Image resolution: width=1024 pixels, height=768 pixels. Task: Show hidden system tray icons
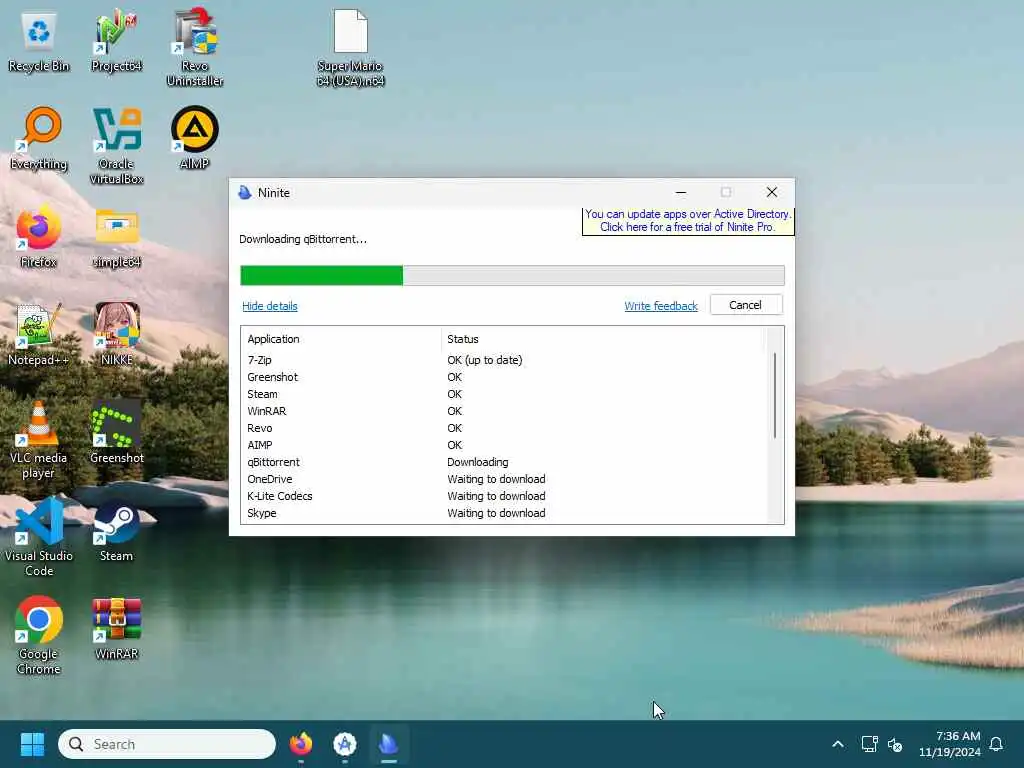[838, 744]
